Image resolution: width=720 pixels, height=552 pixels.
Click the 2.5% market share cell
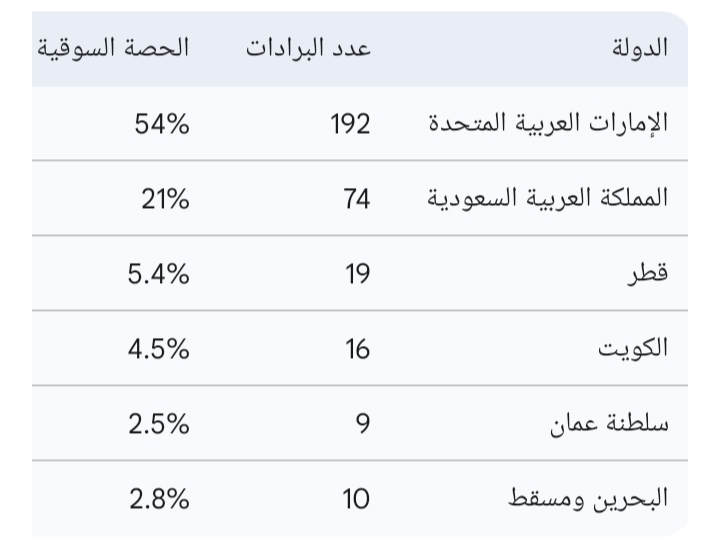(x=158, y=424)
